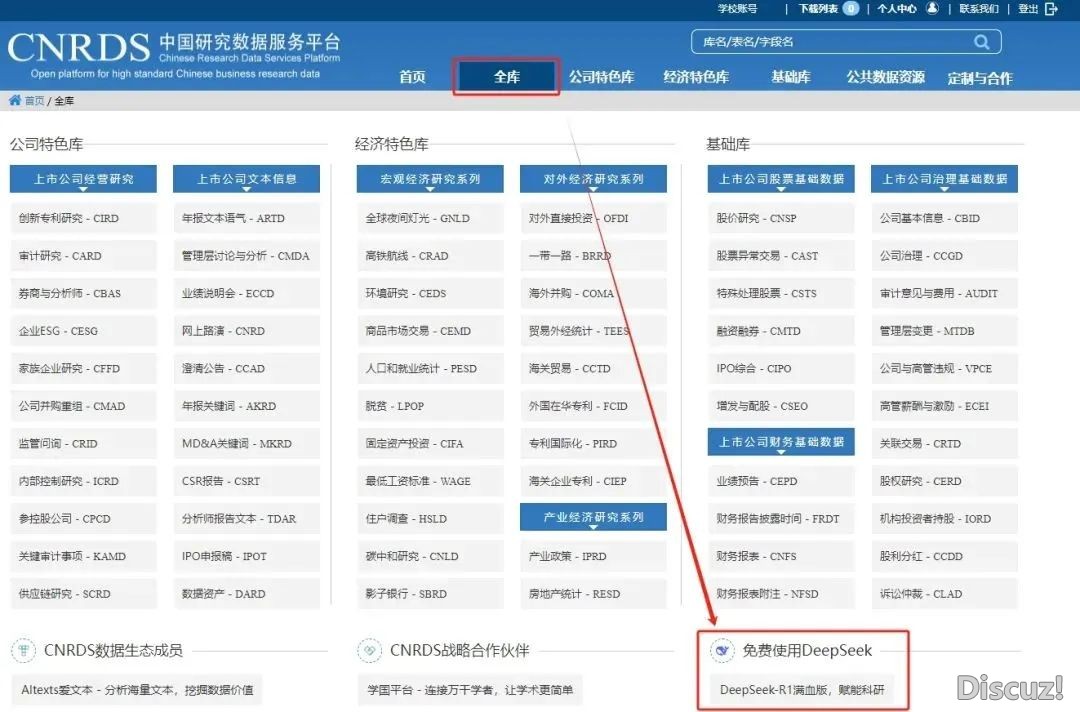Screen dimensions: 1080x712
Task: Click the 登出 link
Action: pyautogui.click(x=1028, y=8)
